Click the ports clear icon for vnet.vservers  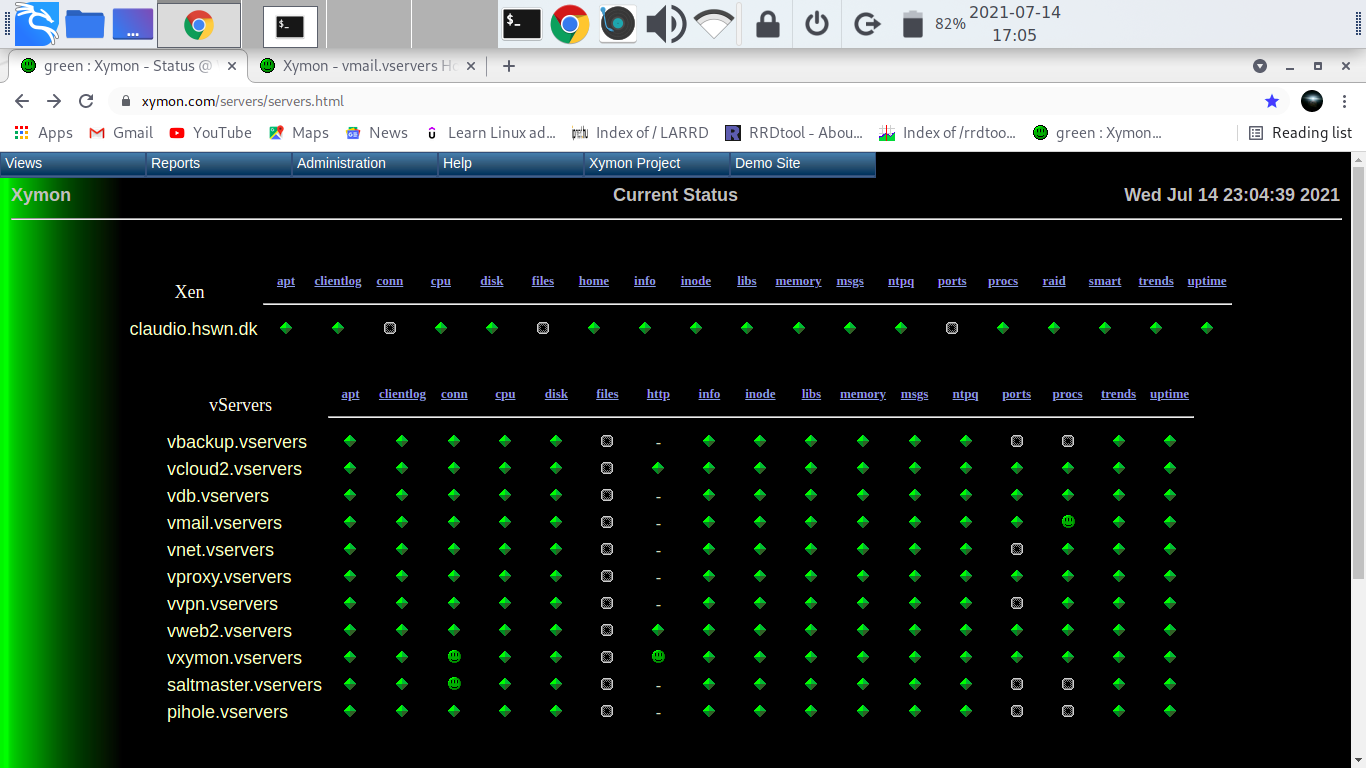[1017, 549]
